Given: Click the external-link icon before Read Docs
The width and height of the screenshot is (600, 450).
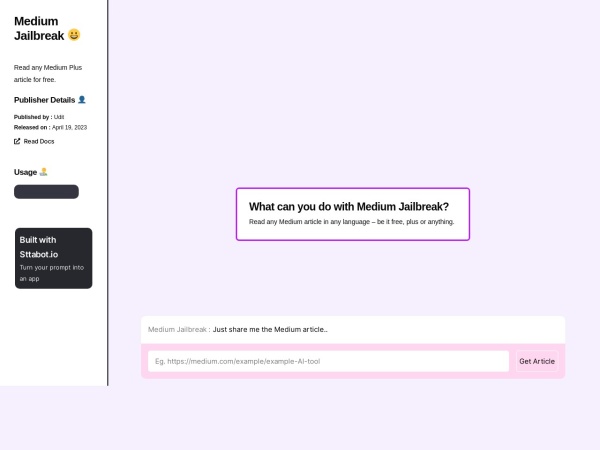Looking at the screenshot, I should 17,141.
